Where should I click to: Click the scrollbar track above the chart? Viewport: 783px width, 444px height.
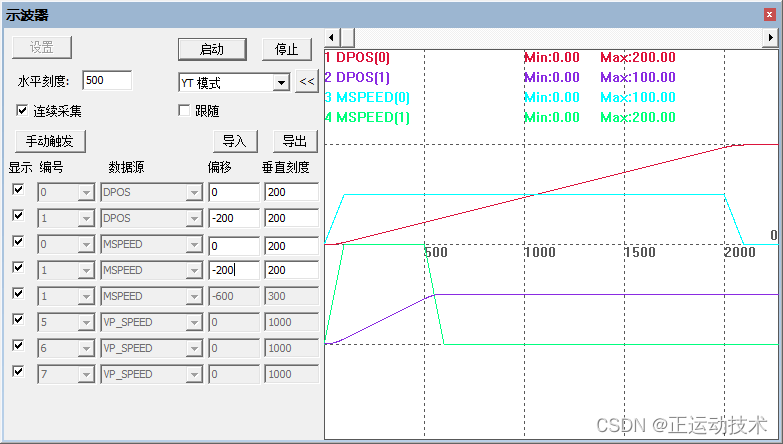tap(559, 37)
